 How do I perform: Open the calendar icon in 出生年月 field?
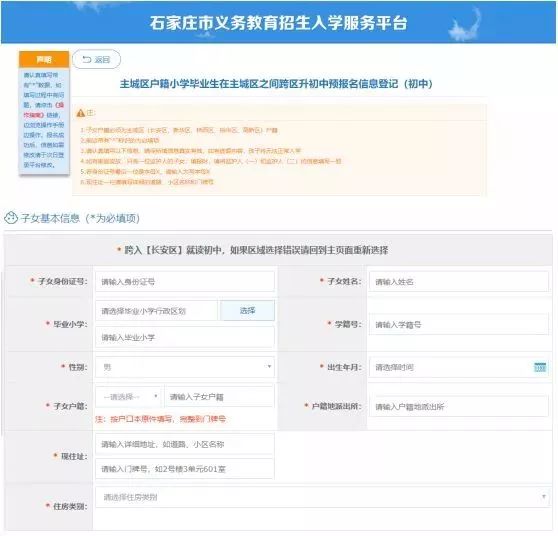540,367
